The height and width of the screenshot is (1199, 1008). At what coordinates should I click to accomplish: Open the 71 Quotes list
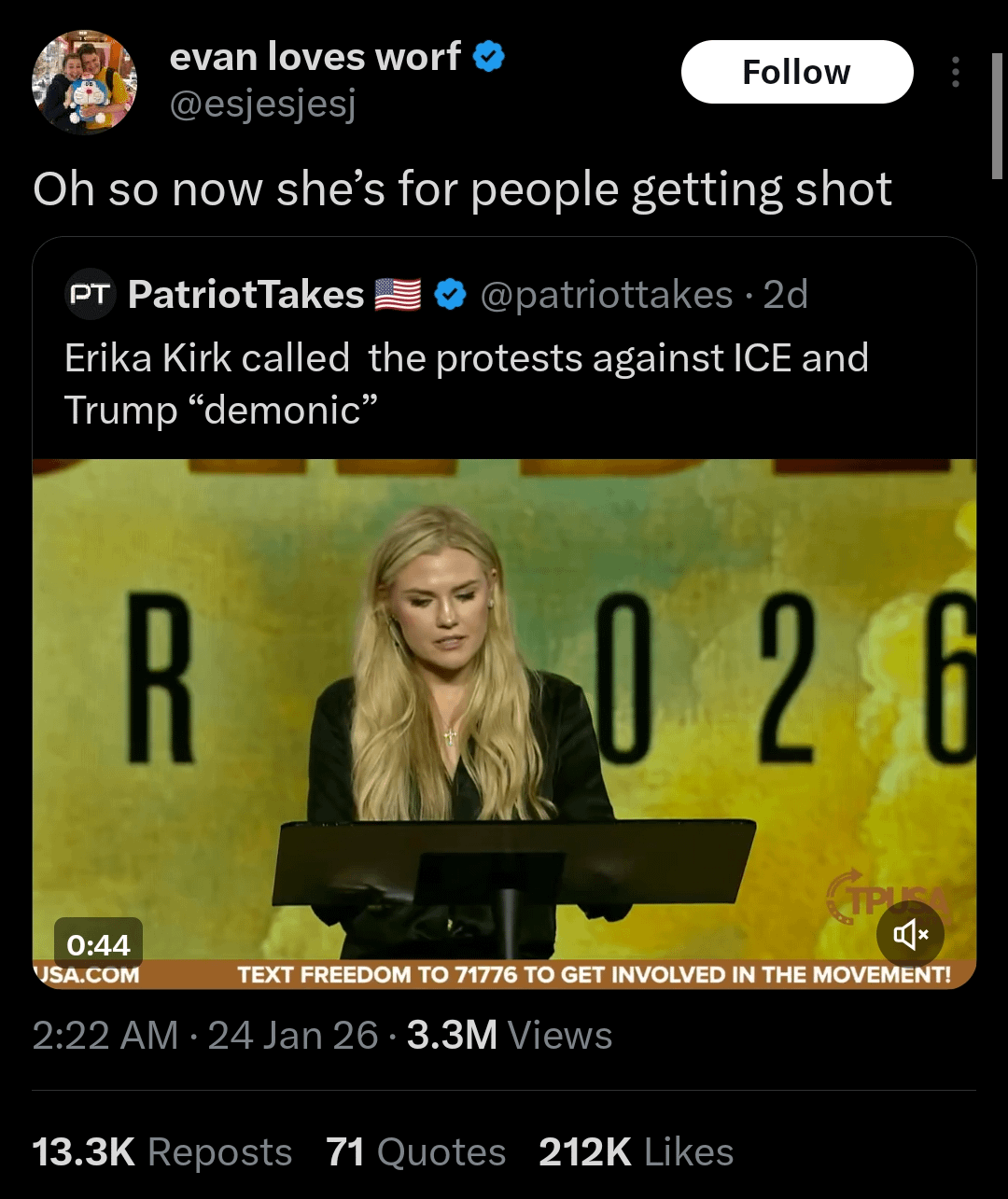(x=415, y=1151)
